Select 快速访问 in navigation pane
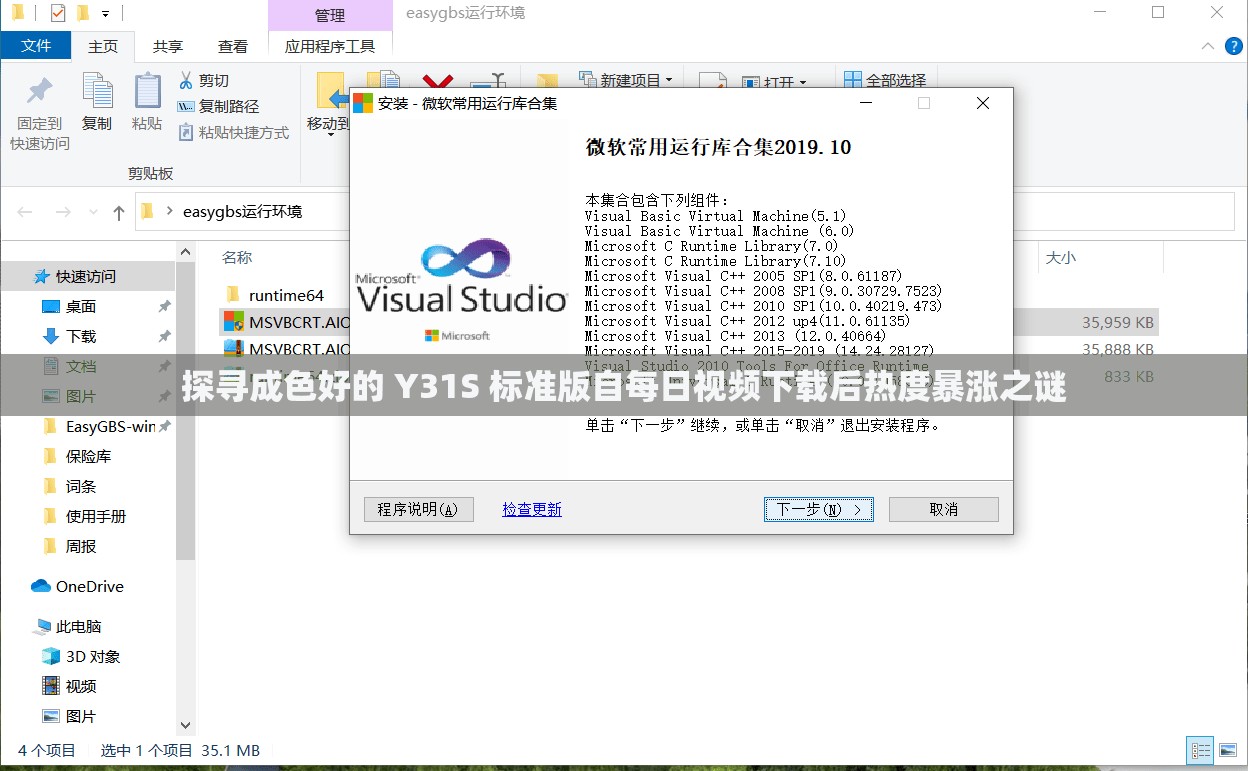 click(x=86, y=276)
